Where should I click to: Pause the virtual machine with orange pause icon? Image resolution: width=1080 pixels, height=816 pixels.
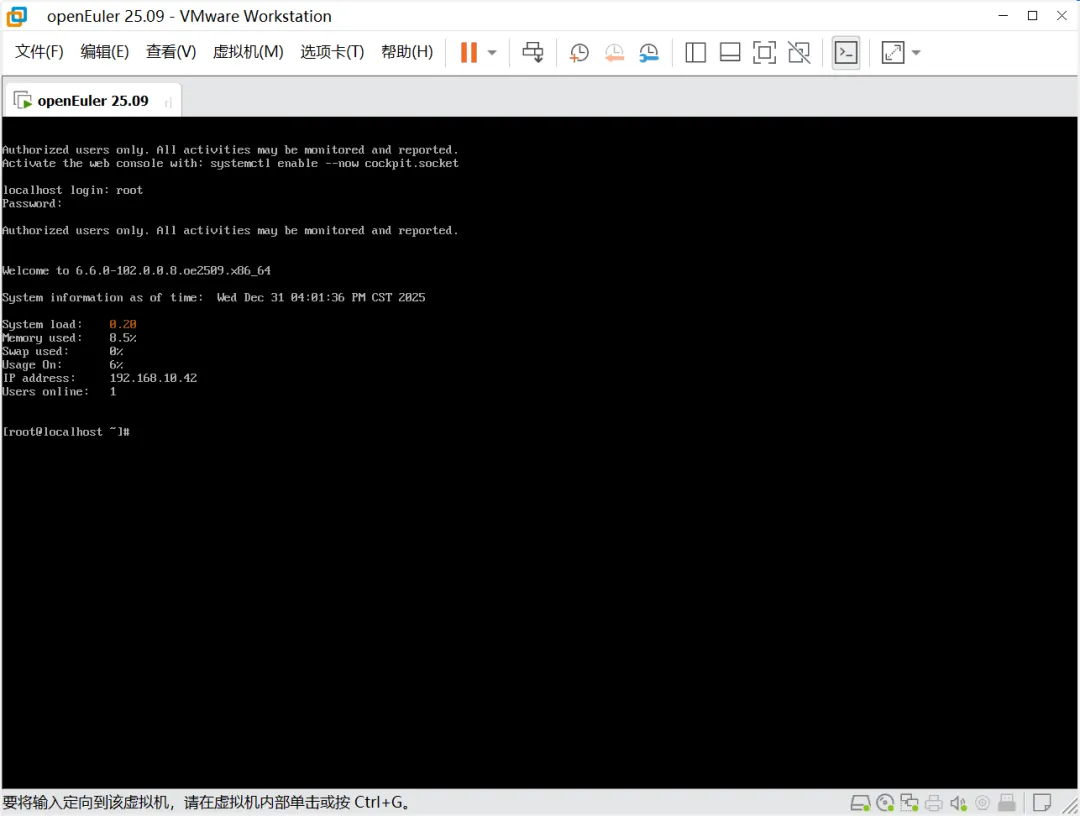point(469,52)
